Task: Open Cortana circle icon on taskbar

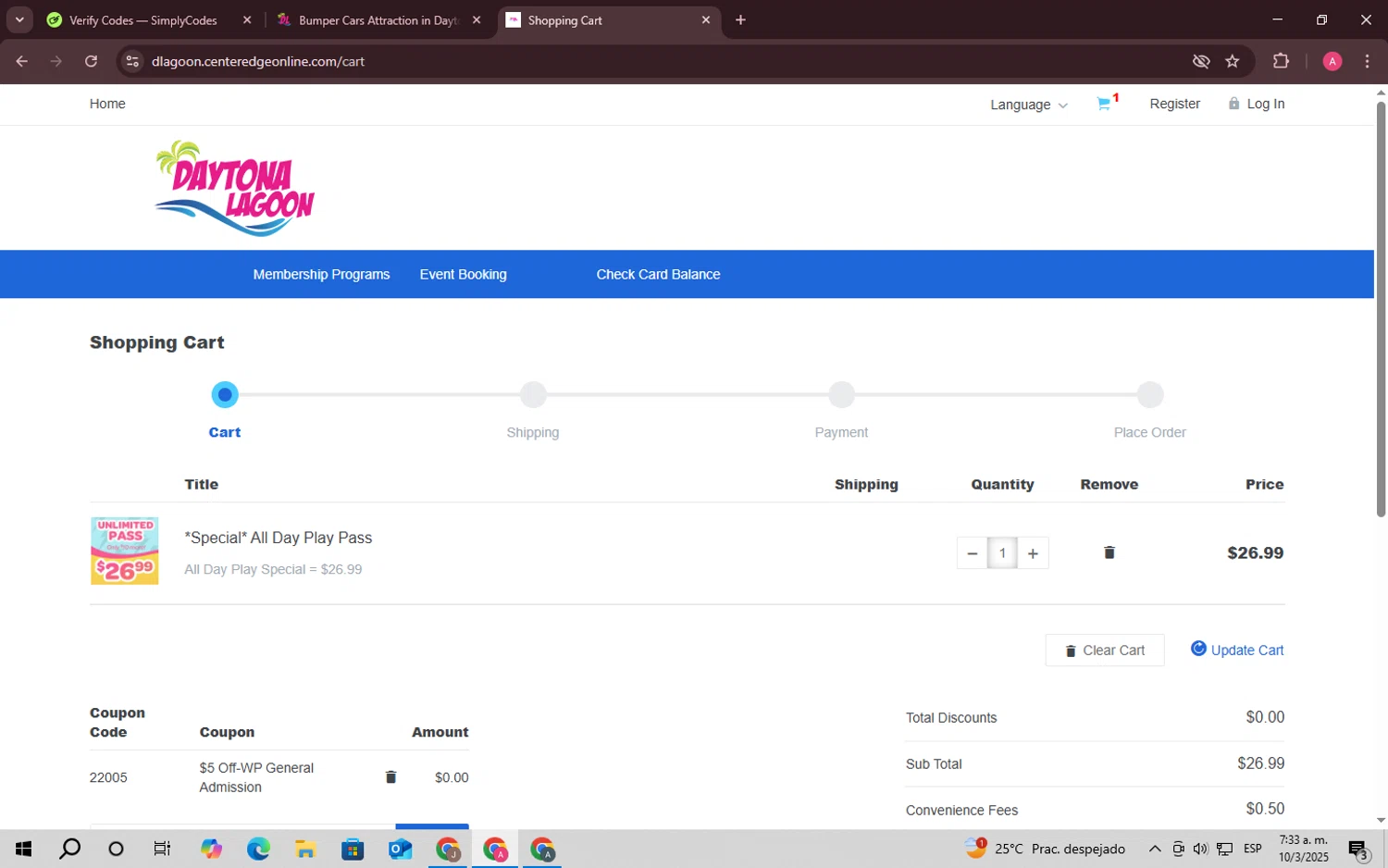Action: point(116,849)
